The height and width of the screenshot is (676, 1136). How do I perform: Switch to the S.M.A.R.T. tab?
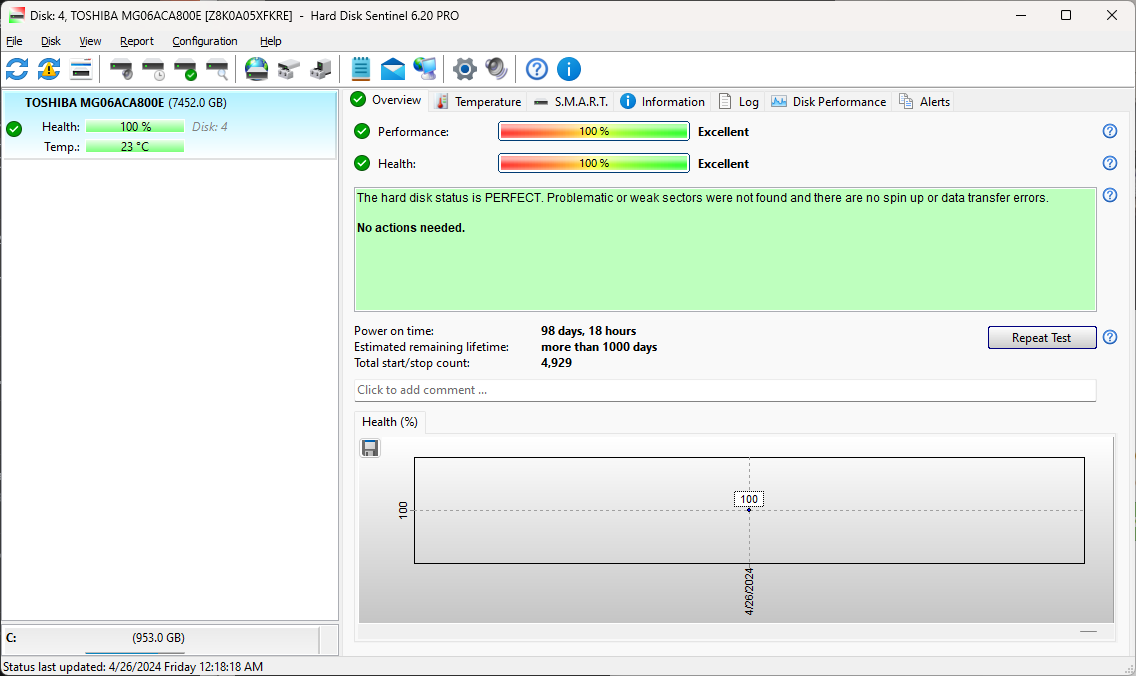click(571, 101)
